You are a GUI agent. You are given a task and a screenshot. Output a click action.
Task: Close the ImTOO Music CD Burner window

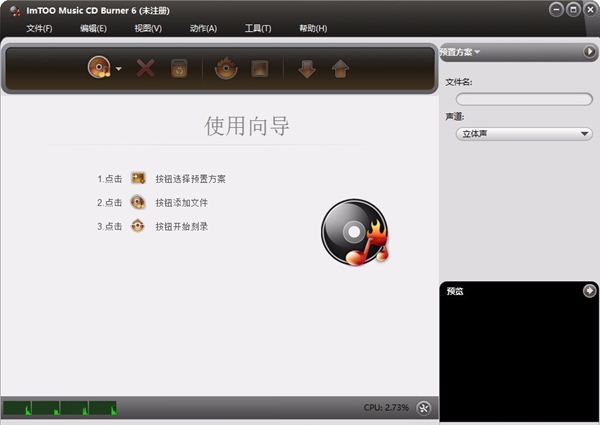[x=590, y=10]
